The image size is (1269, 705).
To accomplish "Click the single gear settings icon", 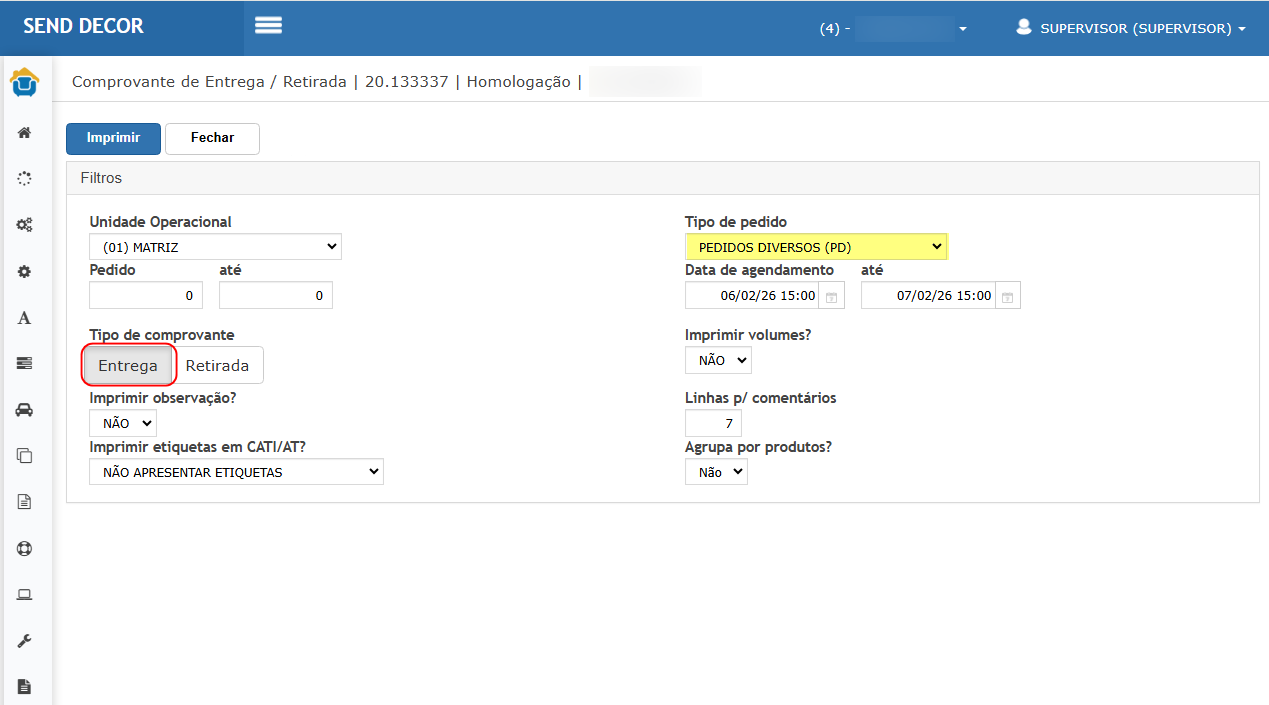I will click(25, 271).
